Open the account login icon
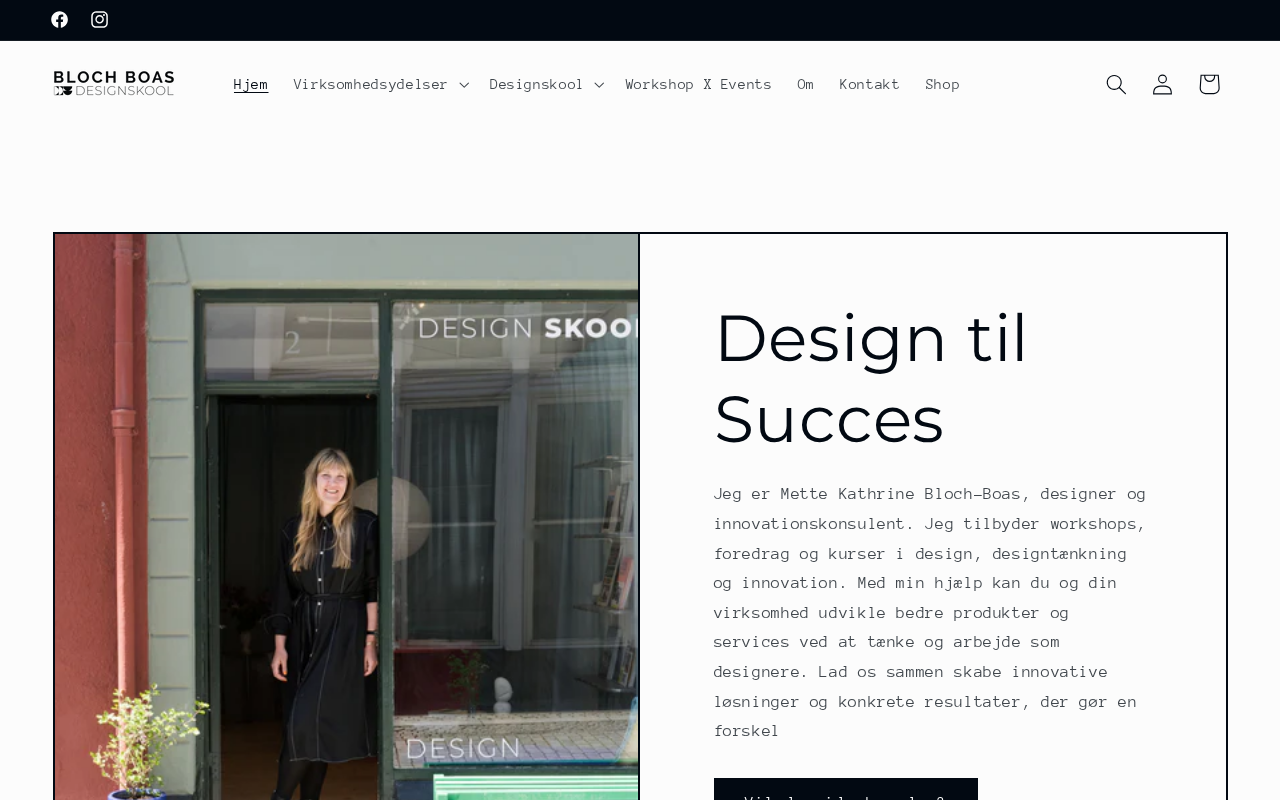This screenshot has width=1280, height=800. [x=1162, y=84]
